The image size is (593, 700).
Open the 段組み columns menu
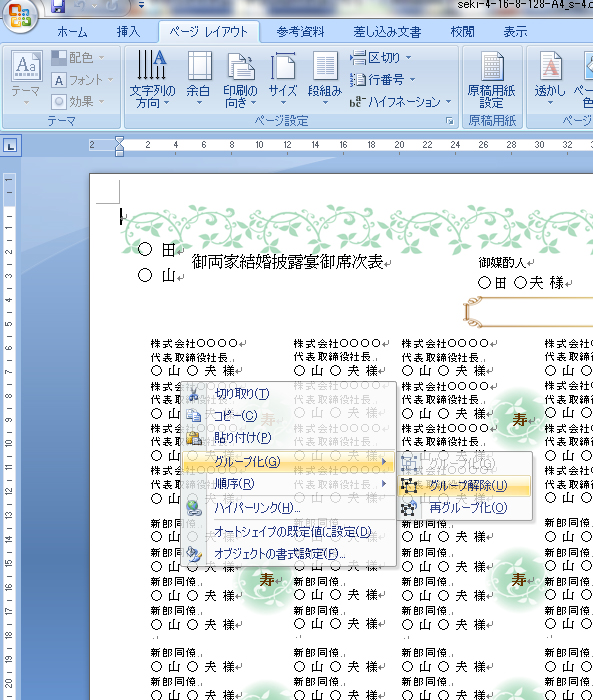coord(325,79)
